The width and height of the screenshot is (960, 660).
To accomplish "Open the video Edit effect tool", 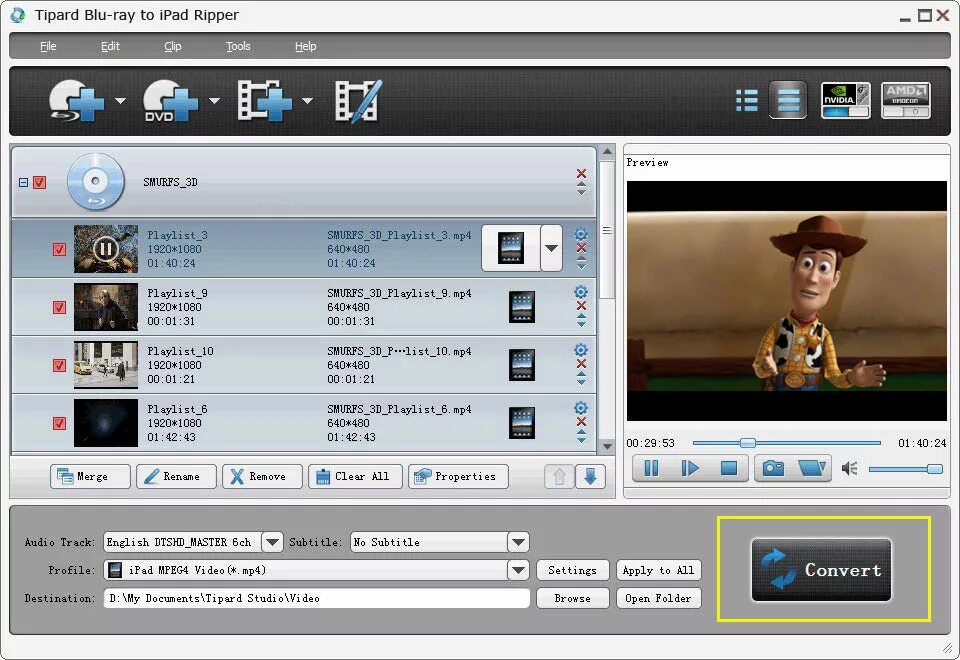I will tap(359, 101).
